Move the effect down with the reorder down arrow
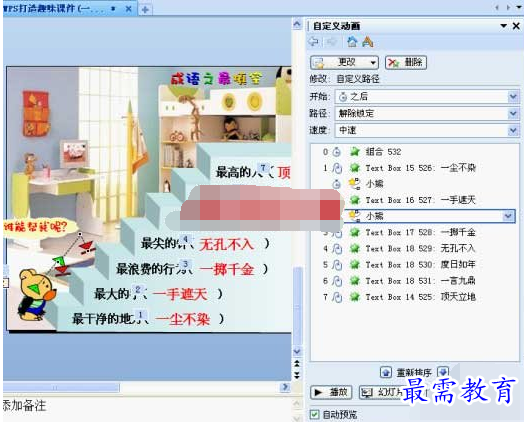Viewport: 524px width, 422px height. click(443, 372)
